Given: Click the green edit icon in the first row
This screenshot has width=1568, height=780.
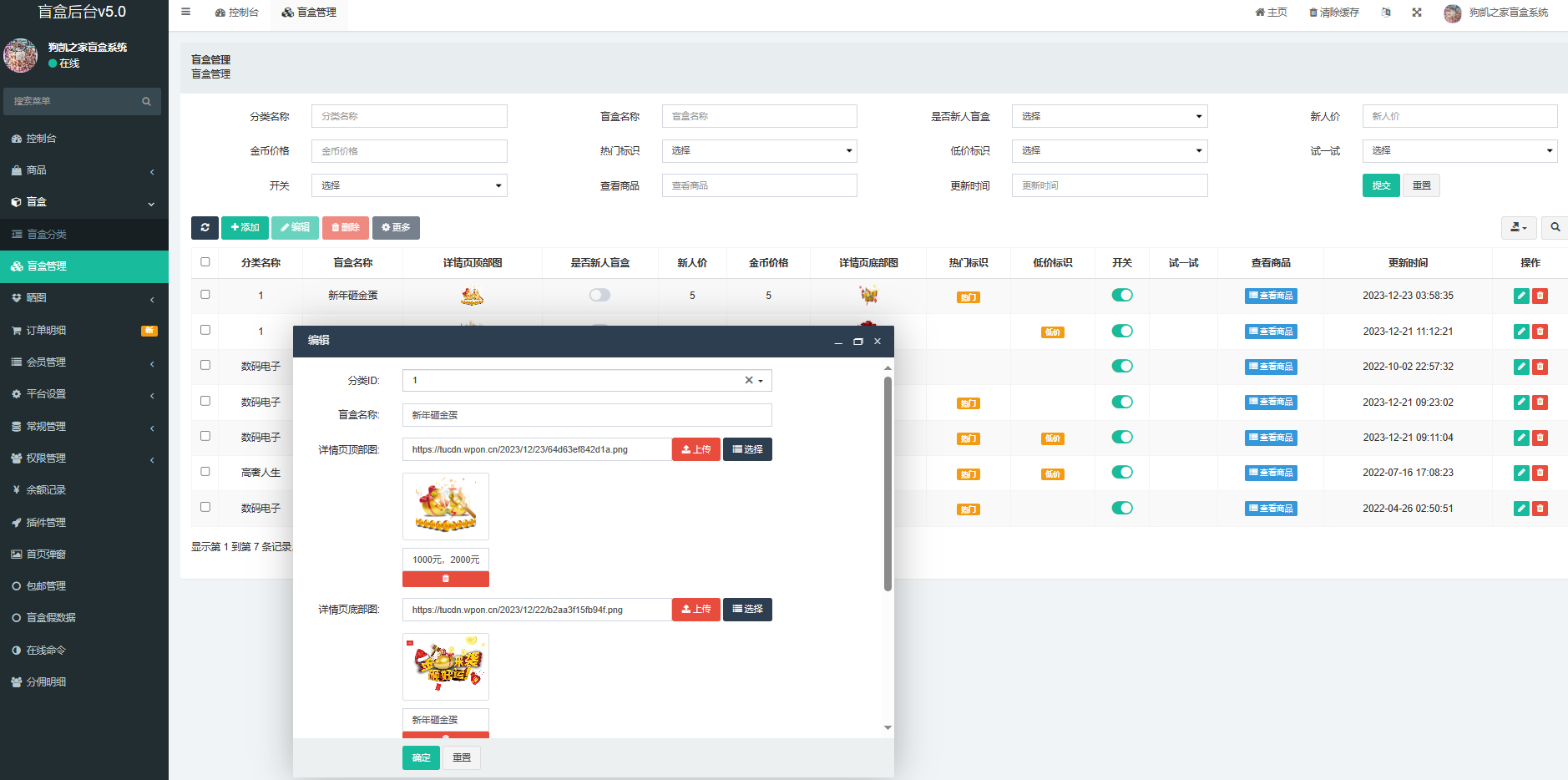Looking at the screenshot, I should tap(1521, 296).
